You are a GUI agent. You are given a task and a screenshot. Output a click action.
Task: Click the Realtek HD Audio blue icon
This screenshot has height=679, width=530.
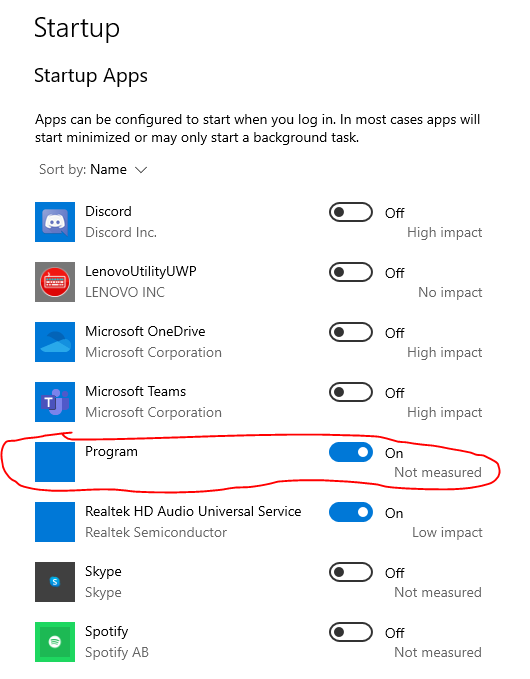point(55,522)
